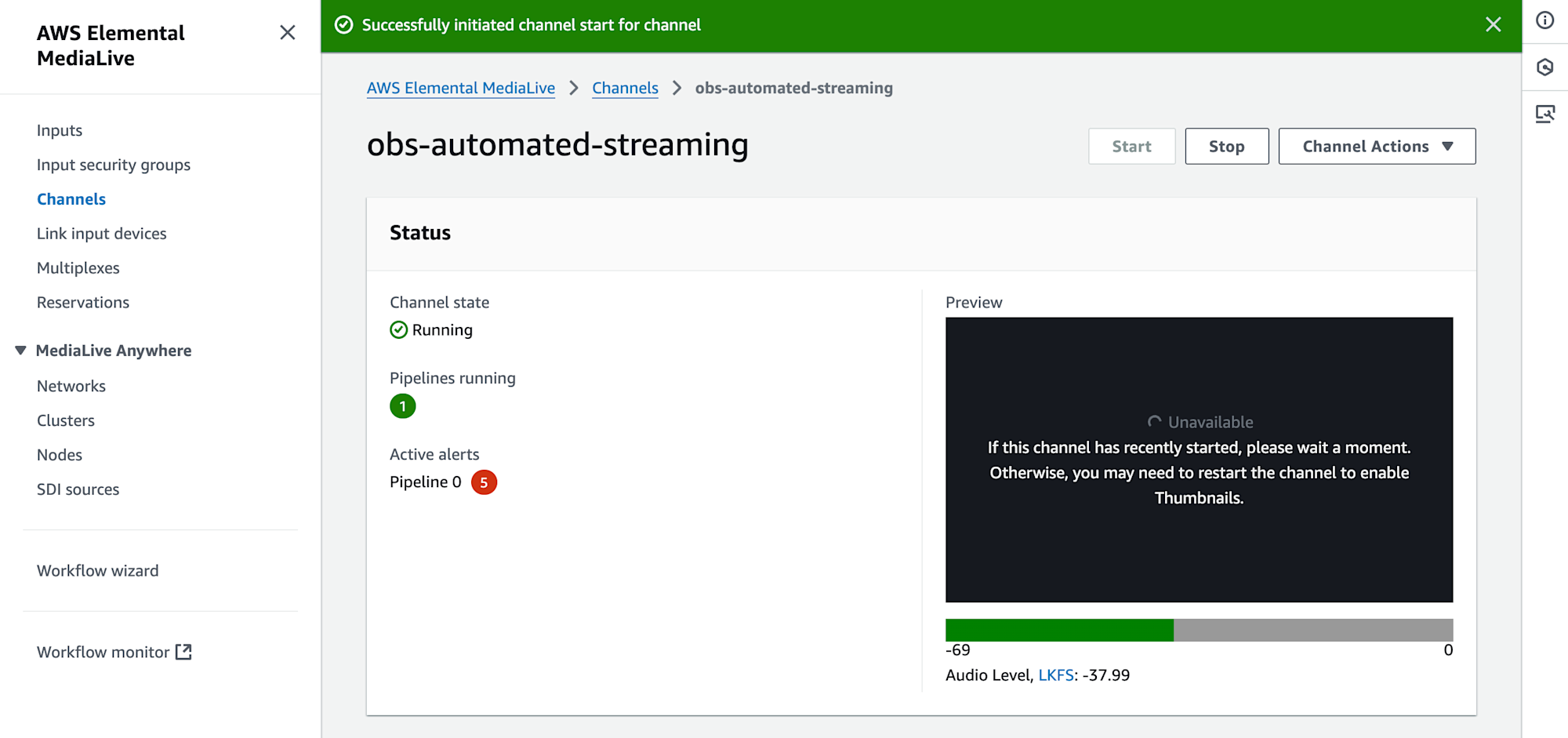
Task: Open SDI sources
Action: coord(78,489)
